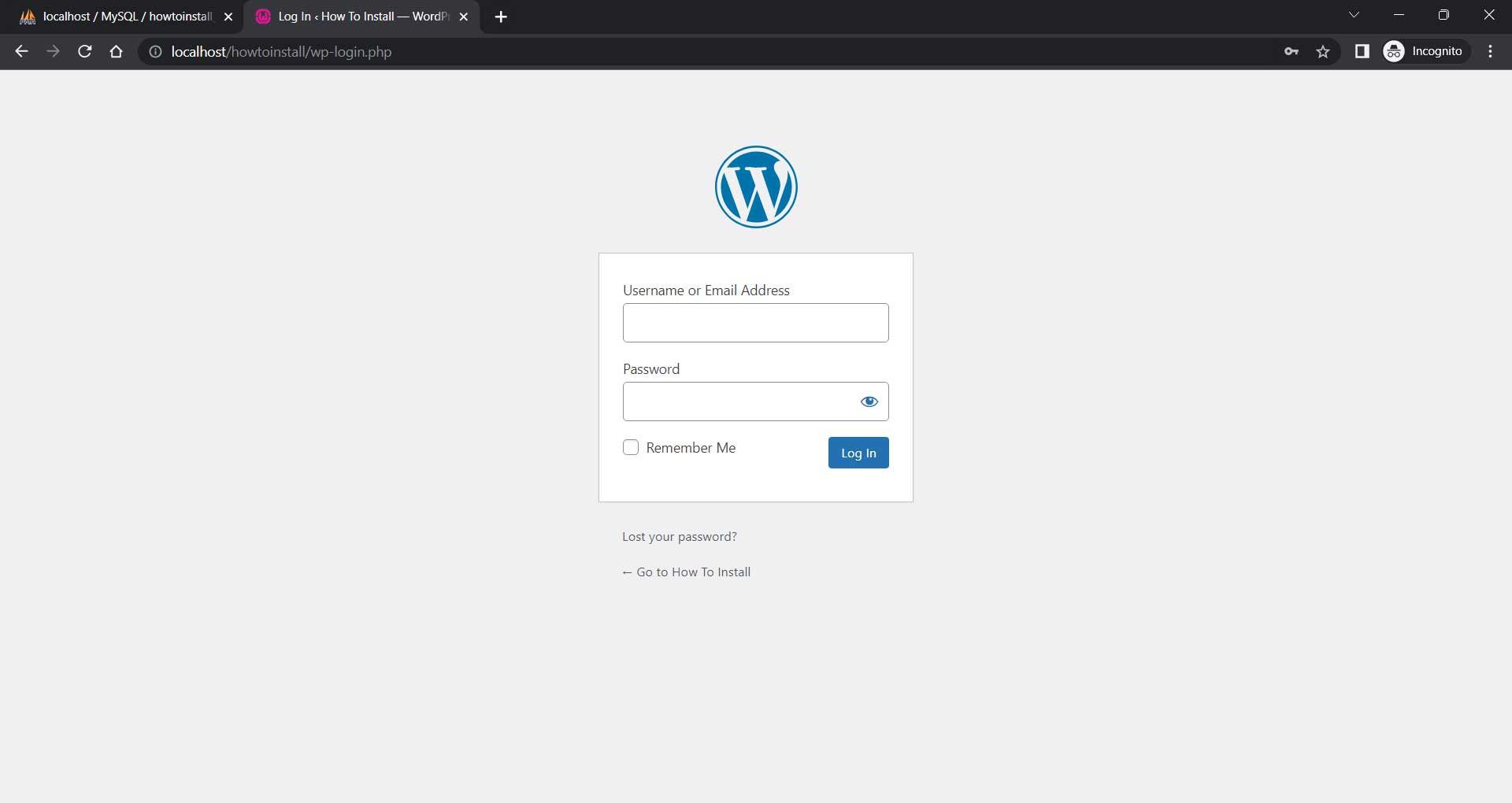View site information via the page info icon
The image size is (1512, 803).
pos(154,52)
